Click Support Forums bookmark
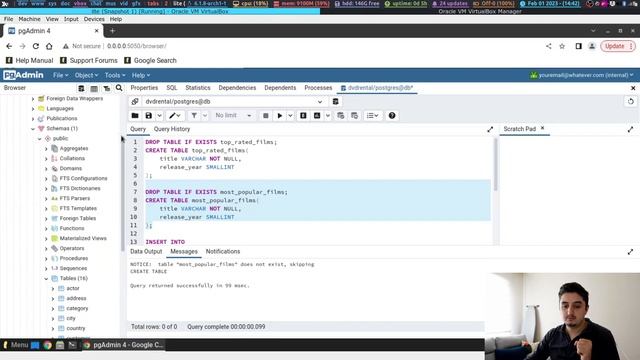The image size is (640, 360). tap(89, 60)
